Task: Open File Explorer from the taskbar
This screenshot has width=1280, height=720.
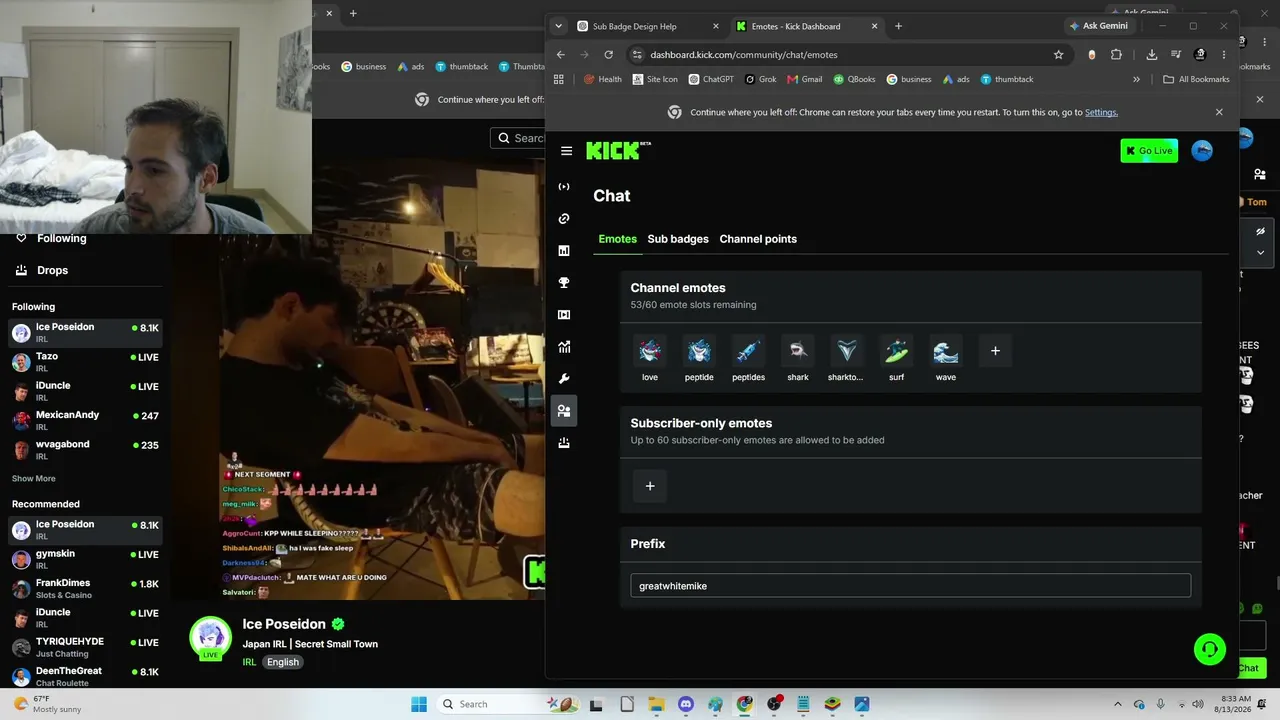Action: [x=656, y=704]
